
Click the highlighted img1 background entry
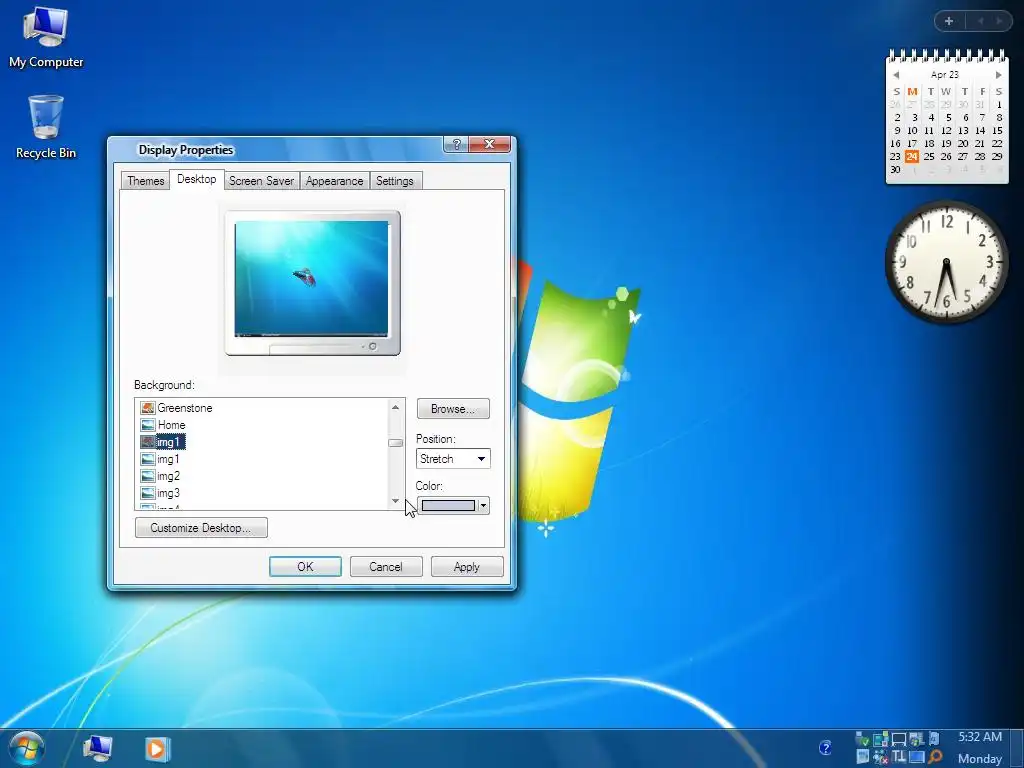(163, 442)
